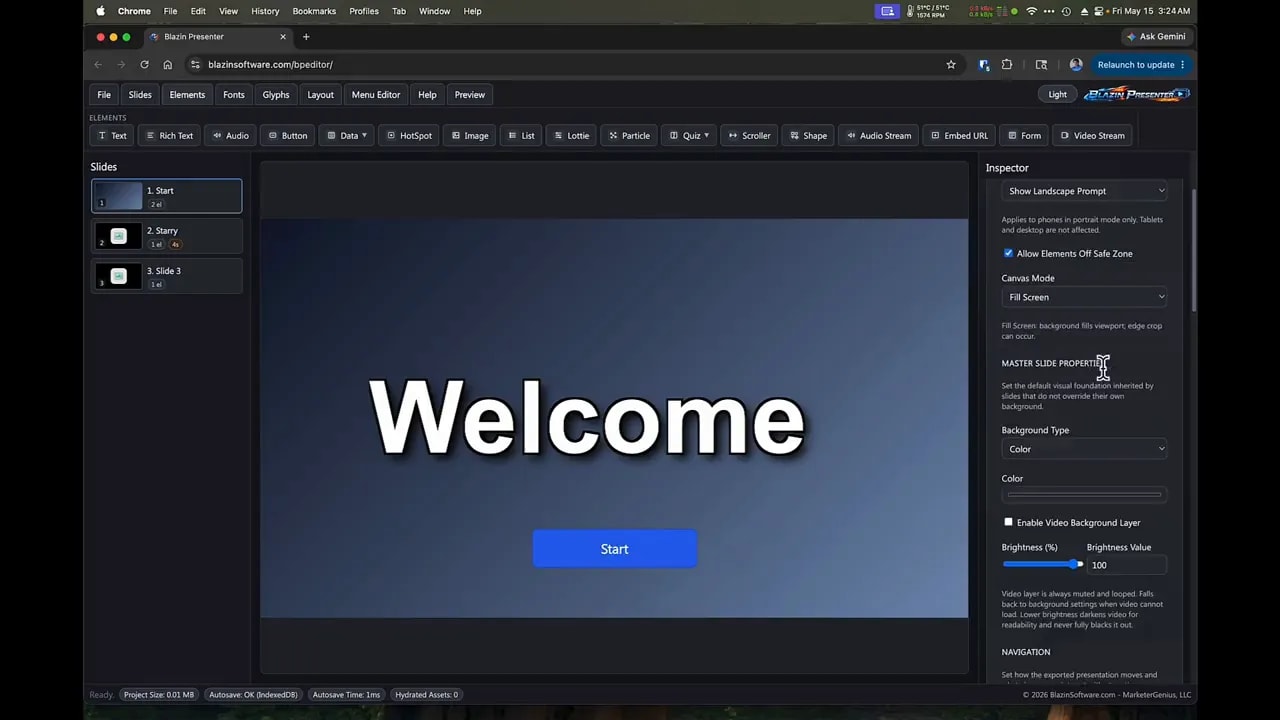This screenshot has height=720, width=1280.
Task: Toggle the Light theme button
Action: (1058, 94)
